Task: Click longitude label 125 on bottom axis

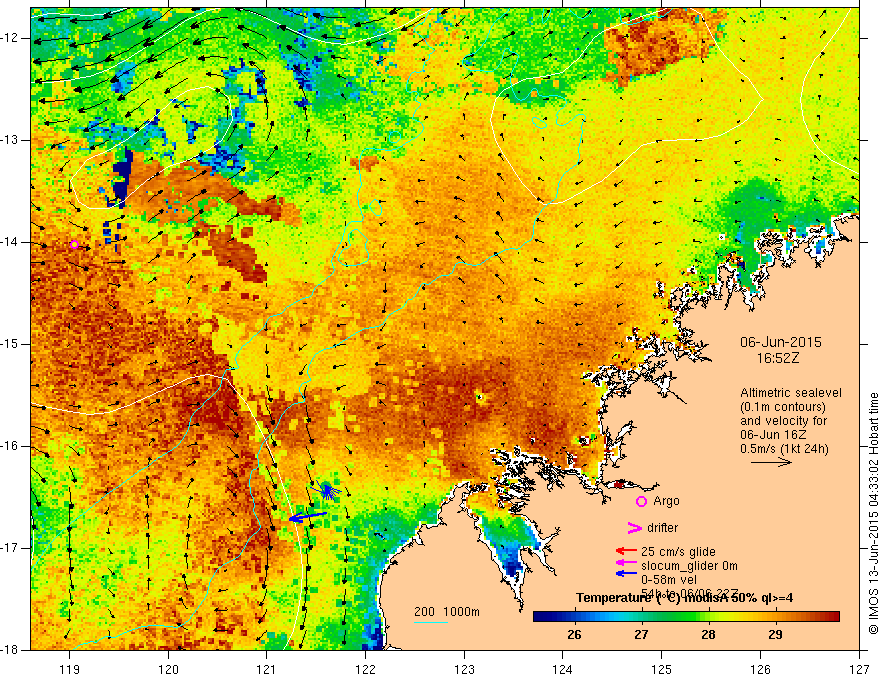Action: [x=662, y=669]
